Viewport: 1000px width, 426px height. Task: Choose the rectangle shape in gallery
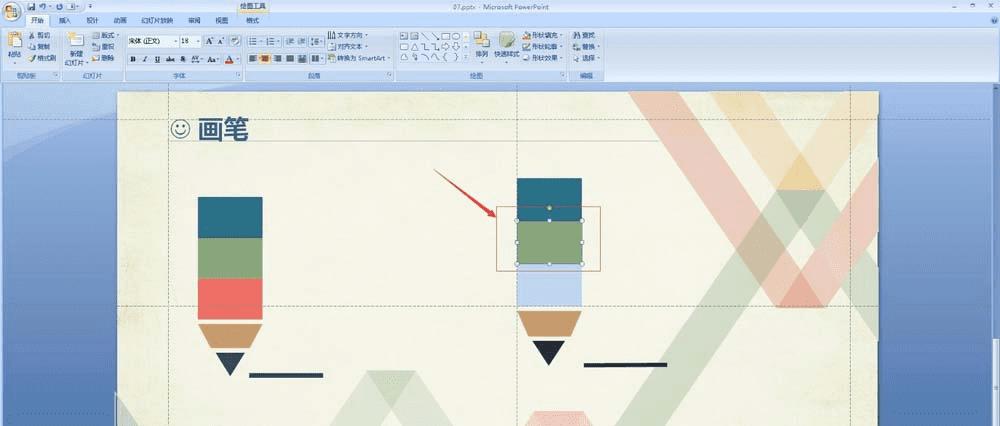445,36
